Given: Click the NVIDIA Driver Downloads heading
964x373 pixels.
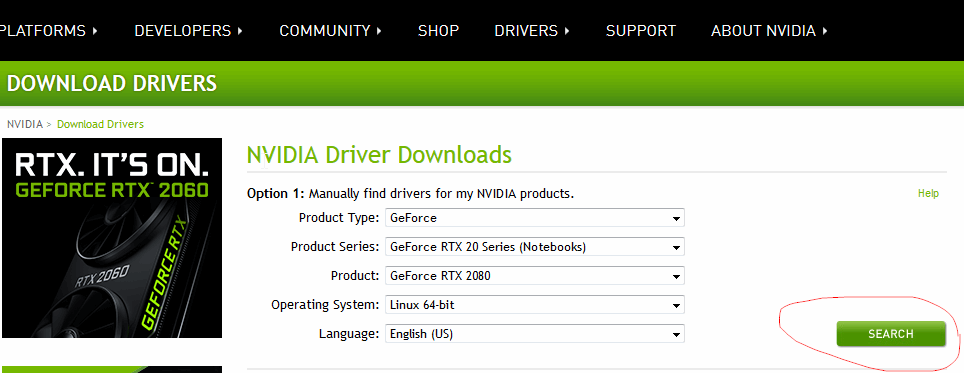Looking at the screenshot, I should coord(379,155).
